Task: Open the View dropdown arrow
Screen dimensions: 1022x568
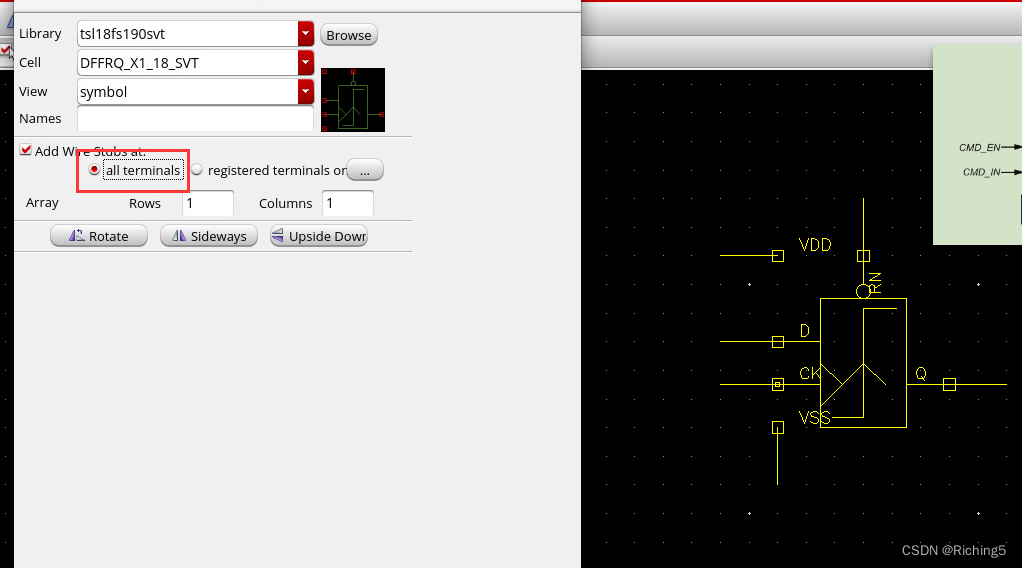Action: pos(306,91)
